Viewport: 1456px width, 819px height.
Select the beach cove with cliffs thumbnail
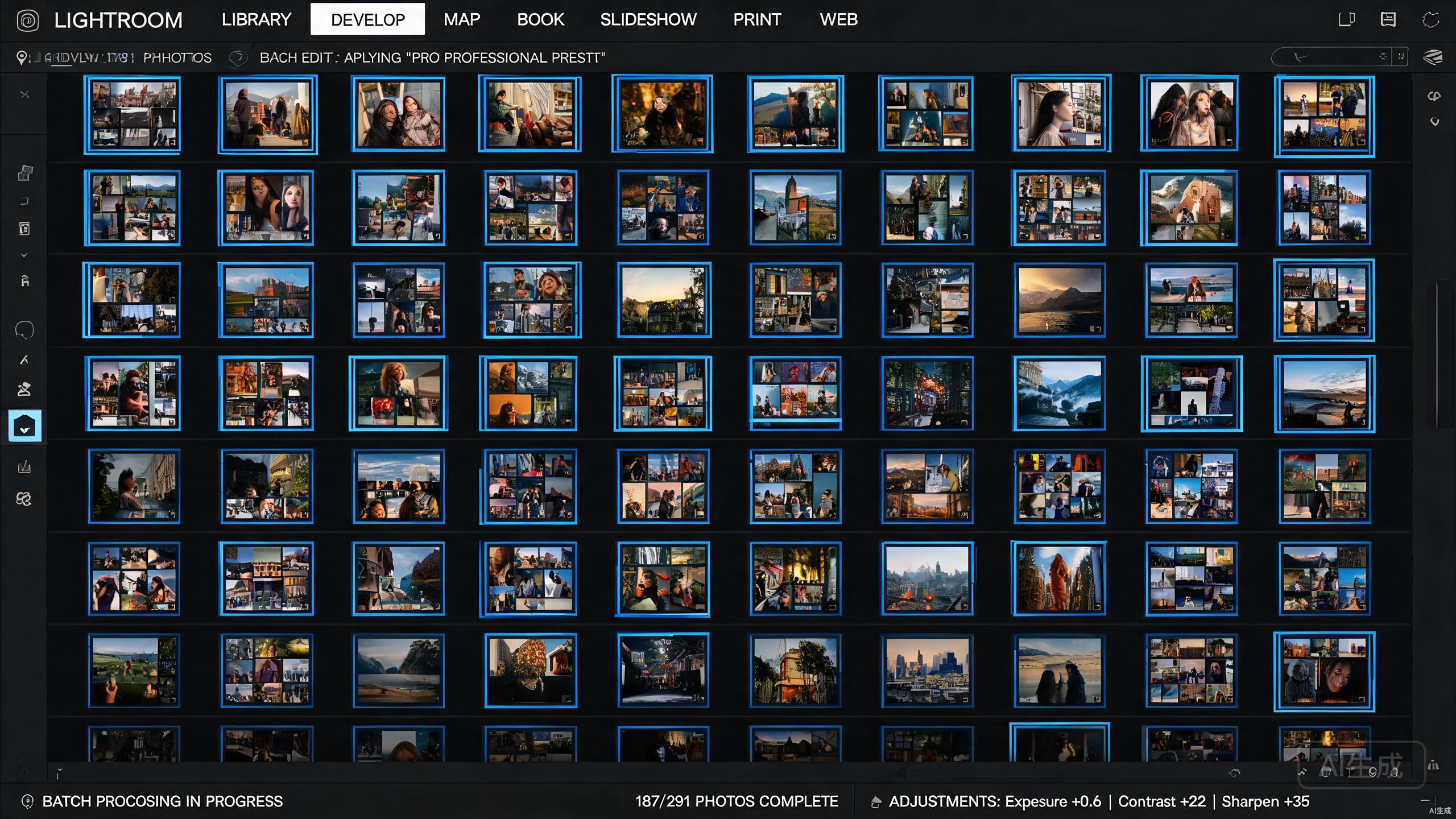pos(398,671)
